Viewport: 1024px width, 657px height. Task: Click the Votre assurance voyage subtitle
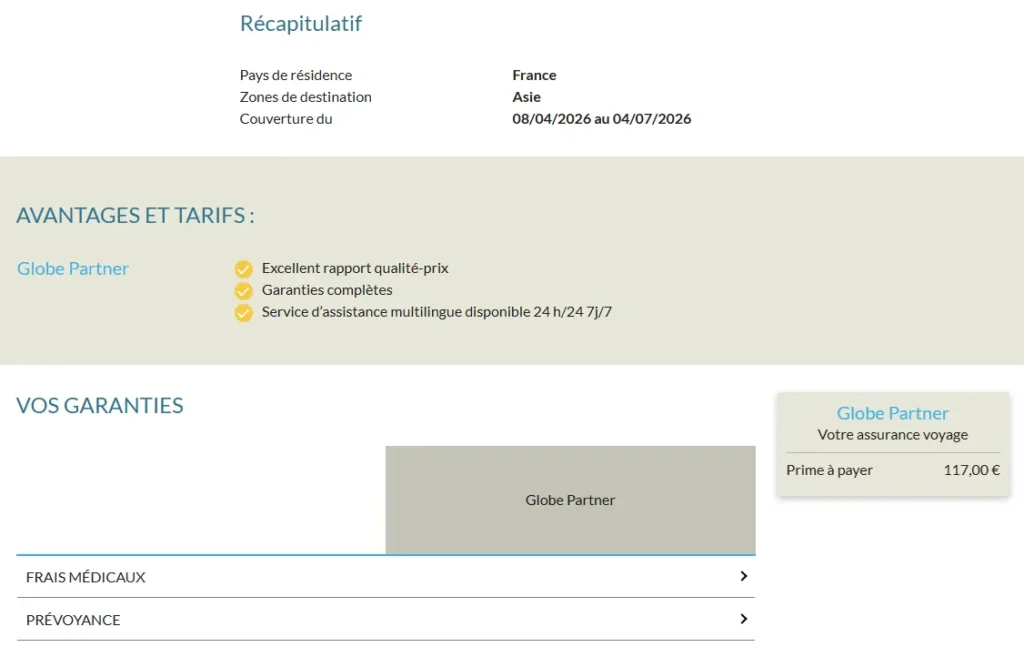point(892,435)
